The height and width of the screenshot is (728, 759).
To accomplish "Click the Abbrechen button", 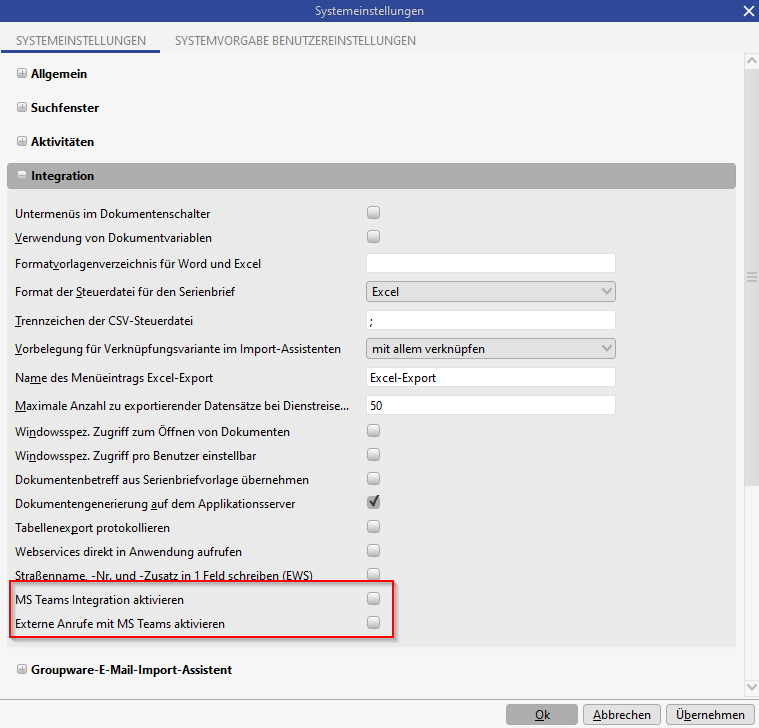I will pos(622,715).
